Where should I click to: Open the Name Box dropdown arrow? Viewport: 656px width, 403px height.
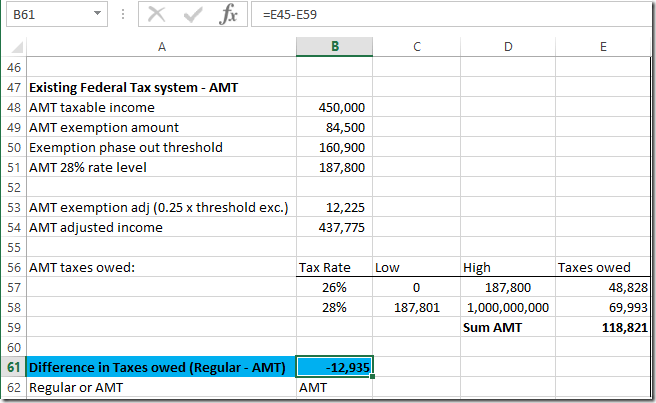tap(97, 14)
